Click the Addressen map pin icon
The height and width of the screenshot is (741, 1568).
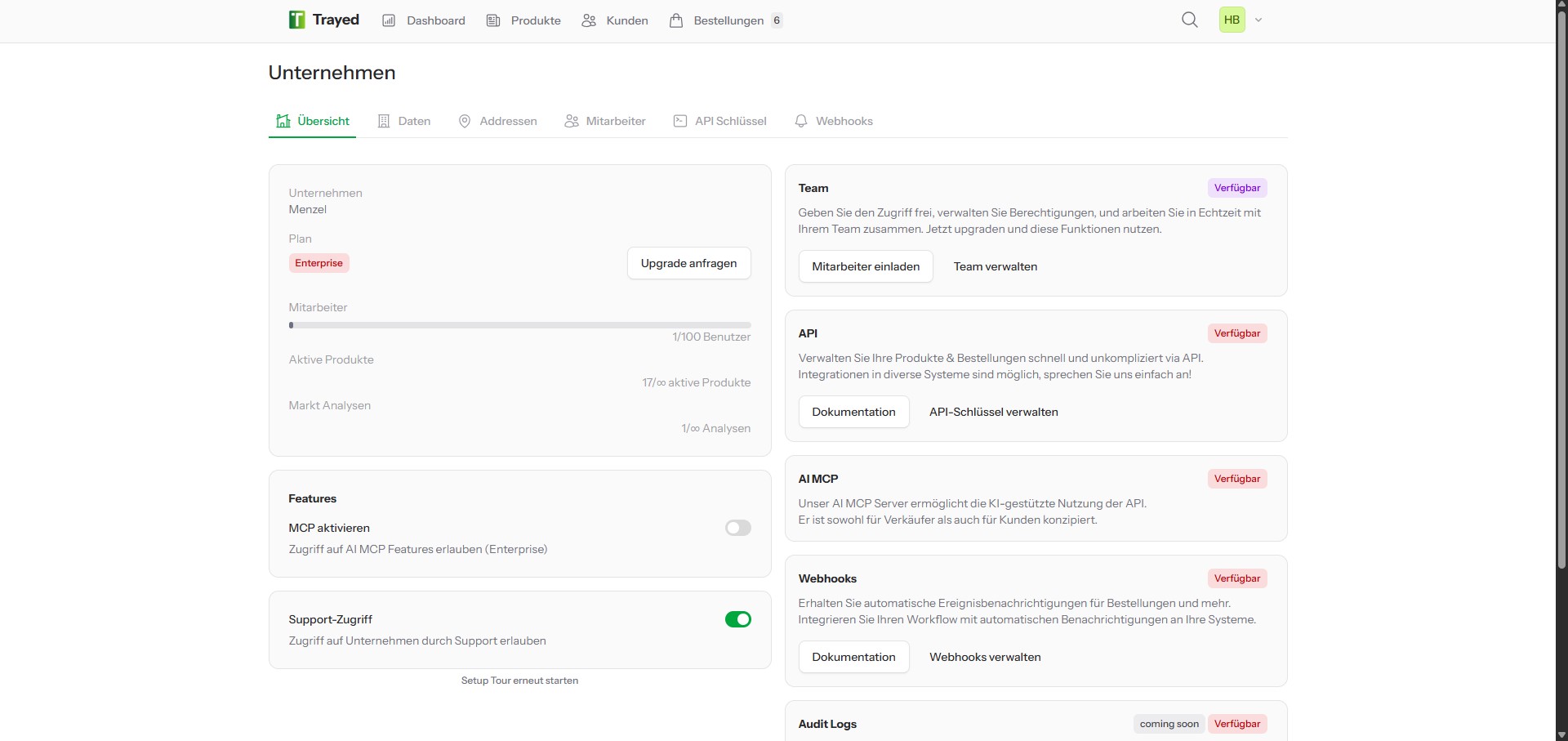[464, 120]
